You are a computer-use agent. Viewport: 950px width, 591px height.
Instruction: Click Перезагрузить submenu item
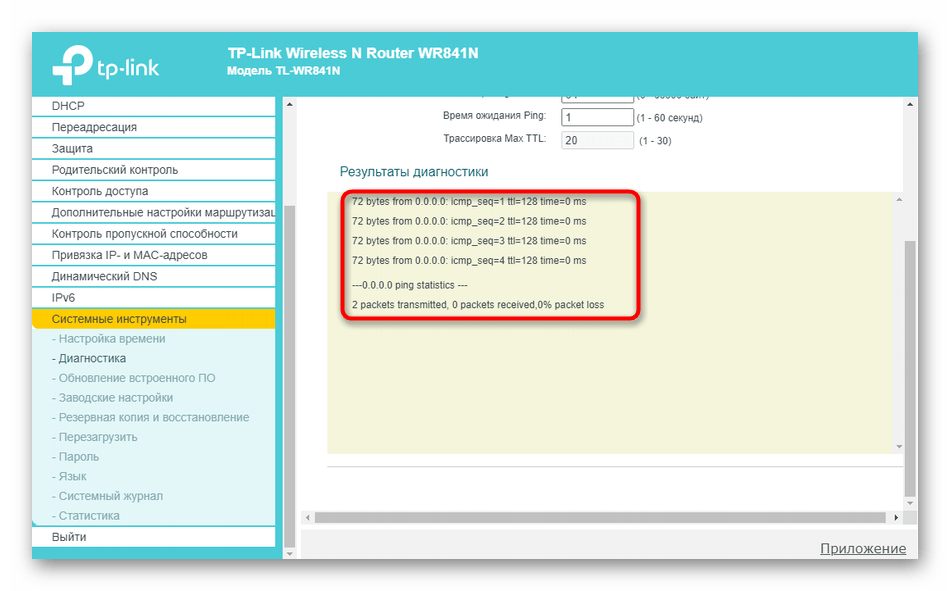[98, 437]
